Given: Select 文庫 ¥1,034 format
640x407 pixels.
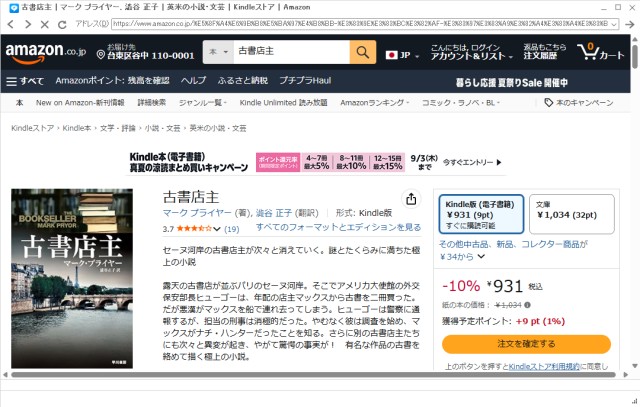Looking at the screenshot, I should (x=572, y=214).
